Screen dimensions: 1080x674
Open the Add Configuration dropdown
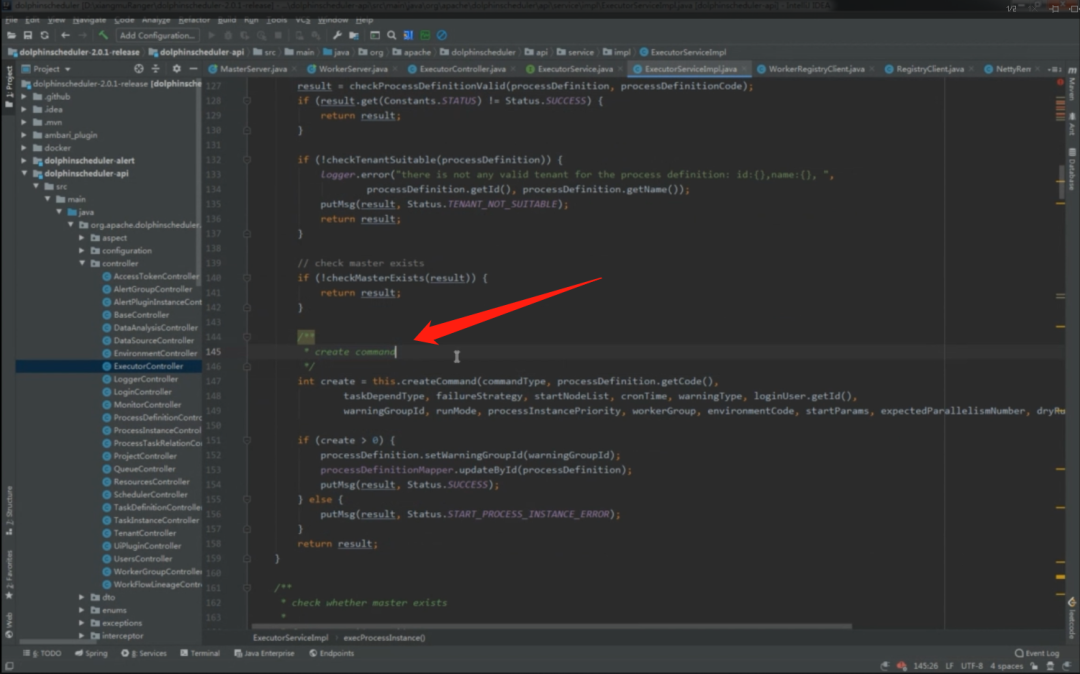(x=157, y=35)
